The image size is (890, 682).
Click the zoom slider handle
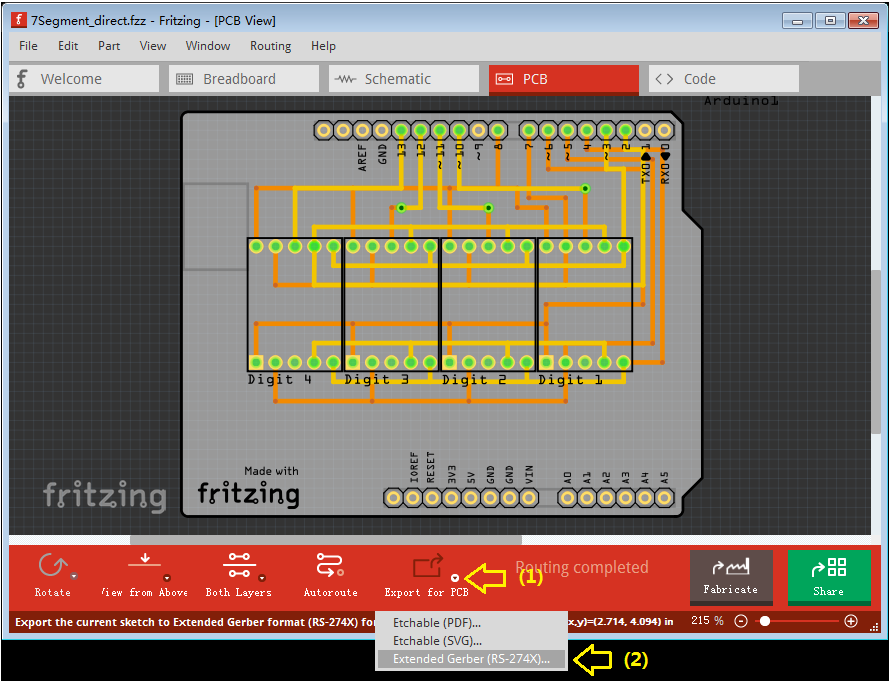[x=765, y=621]
